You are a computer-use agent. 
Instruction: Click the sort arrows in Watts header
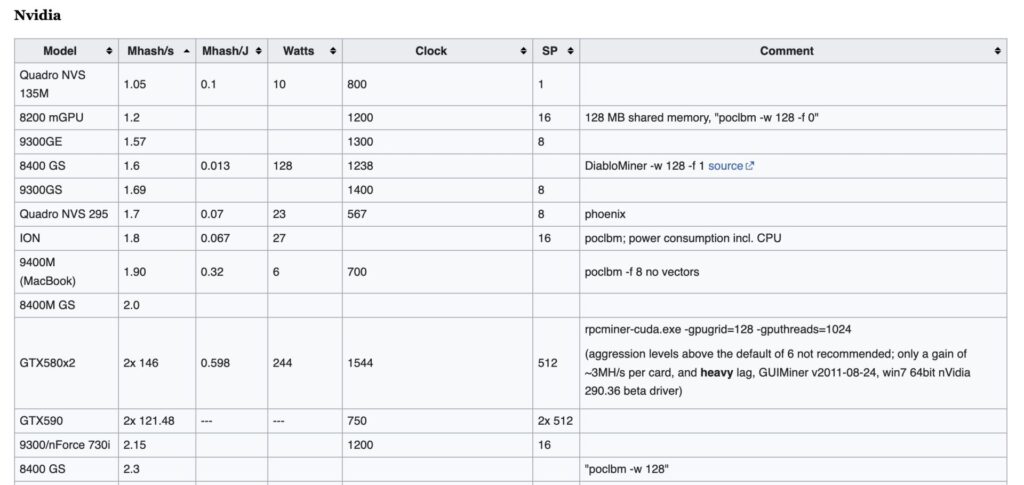(x=334, y=51)
